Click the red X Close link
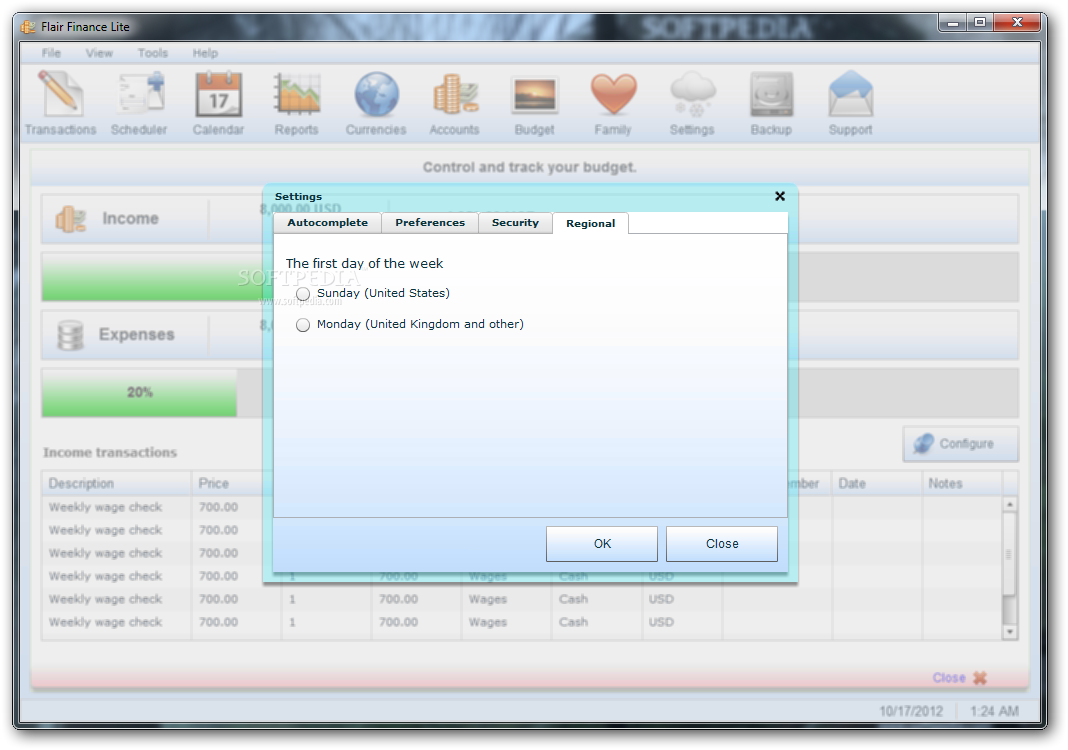 [959, 678]
